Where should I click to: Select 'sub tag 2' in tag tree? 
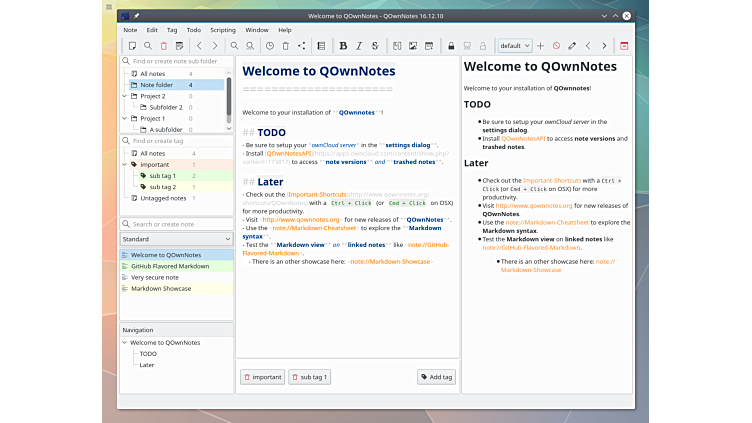tap(163, 187)
